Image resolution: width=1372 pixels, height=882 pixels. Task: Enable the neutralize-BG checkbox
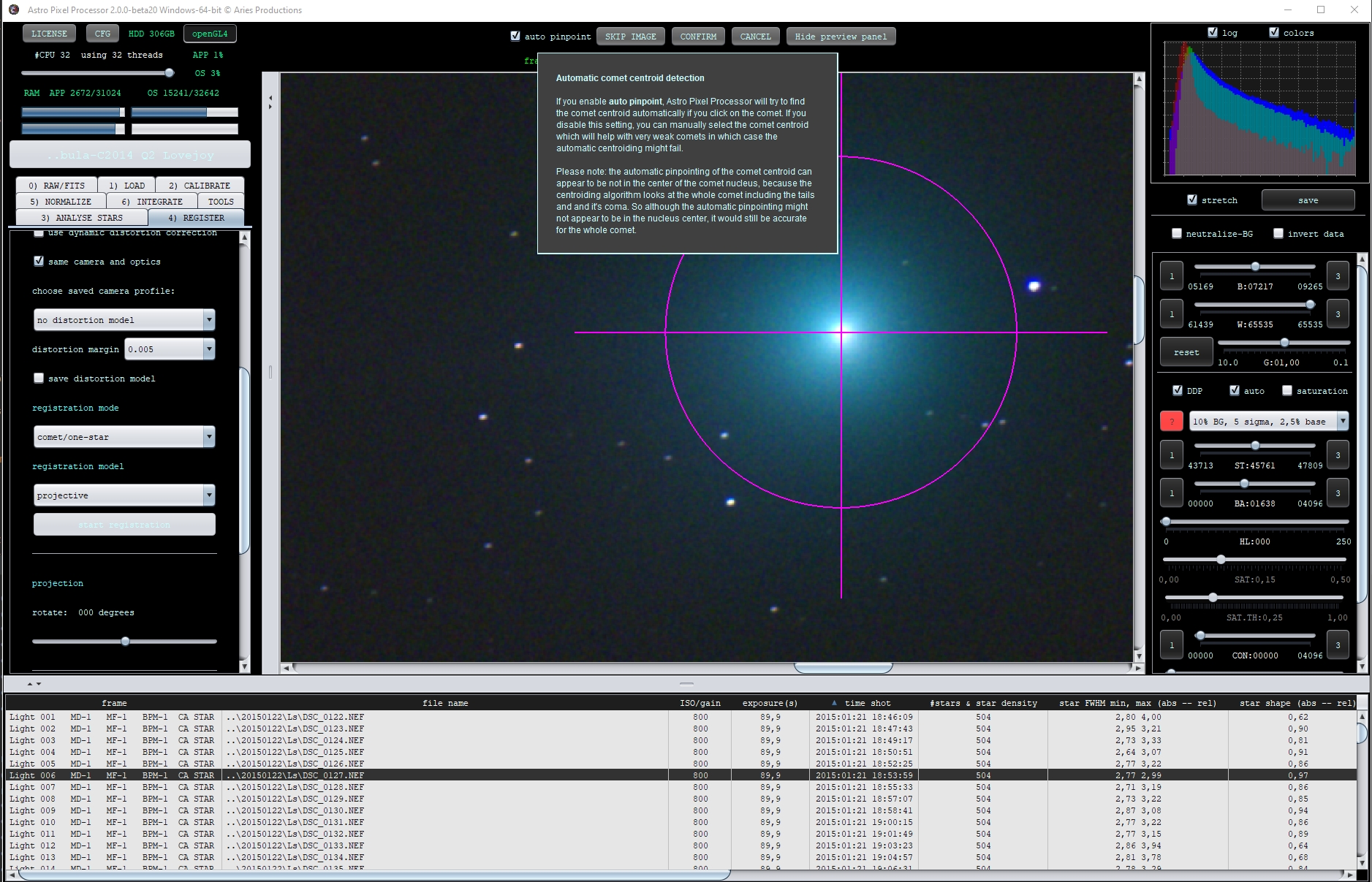(1176, 233)
